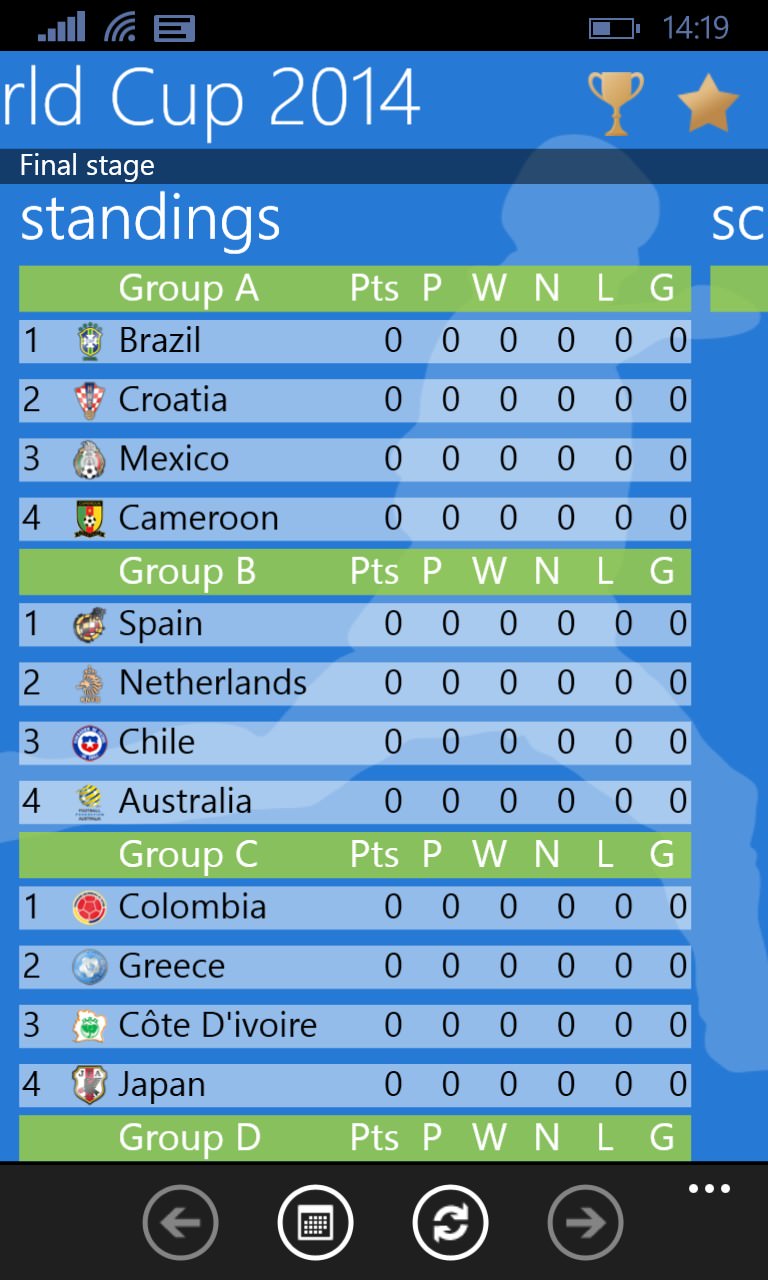Tap the refresh button in app bar
This screenshot has height=1280, width=768.
click(450, 1222)
